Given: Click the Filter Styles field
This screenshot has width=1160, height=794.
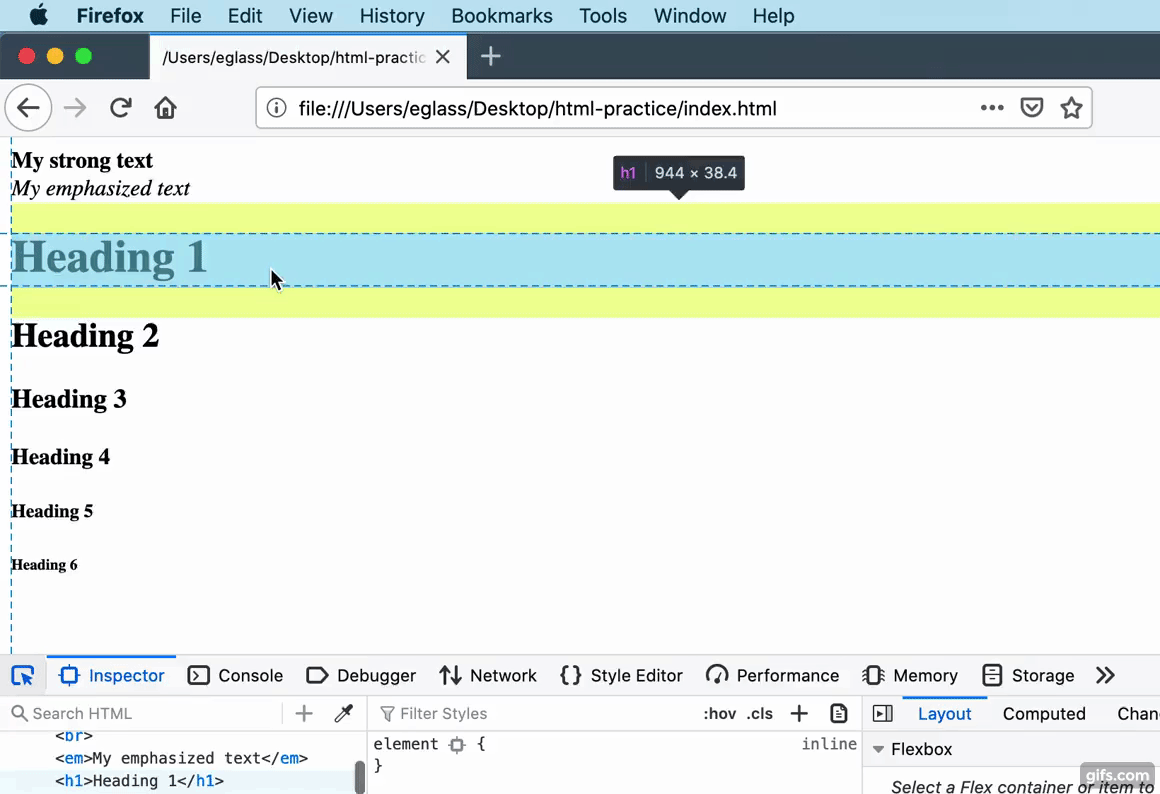Looking at the screenshot, I should click(533, 713).
